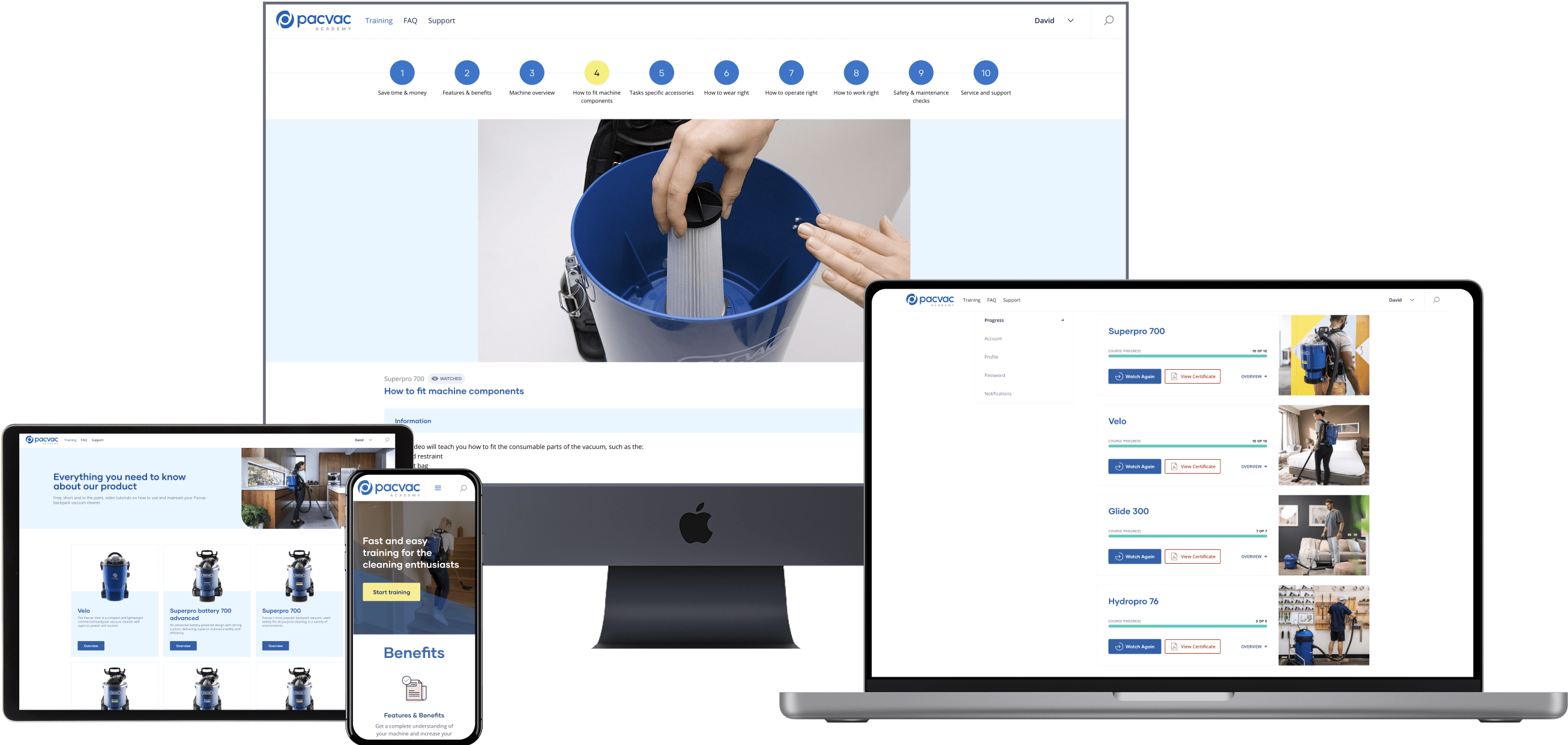Click the FAQ navigation menu item
1568x745 pixels.
coord(408,20)
